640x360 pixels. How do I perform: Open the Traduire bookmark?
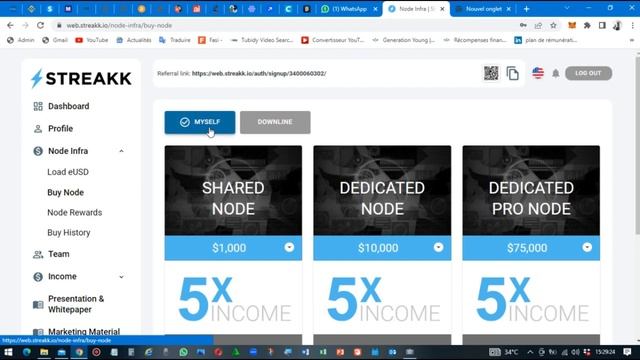175,40
